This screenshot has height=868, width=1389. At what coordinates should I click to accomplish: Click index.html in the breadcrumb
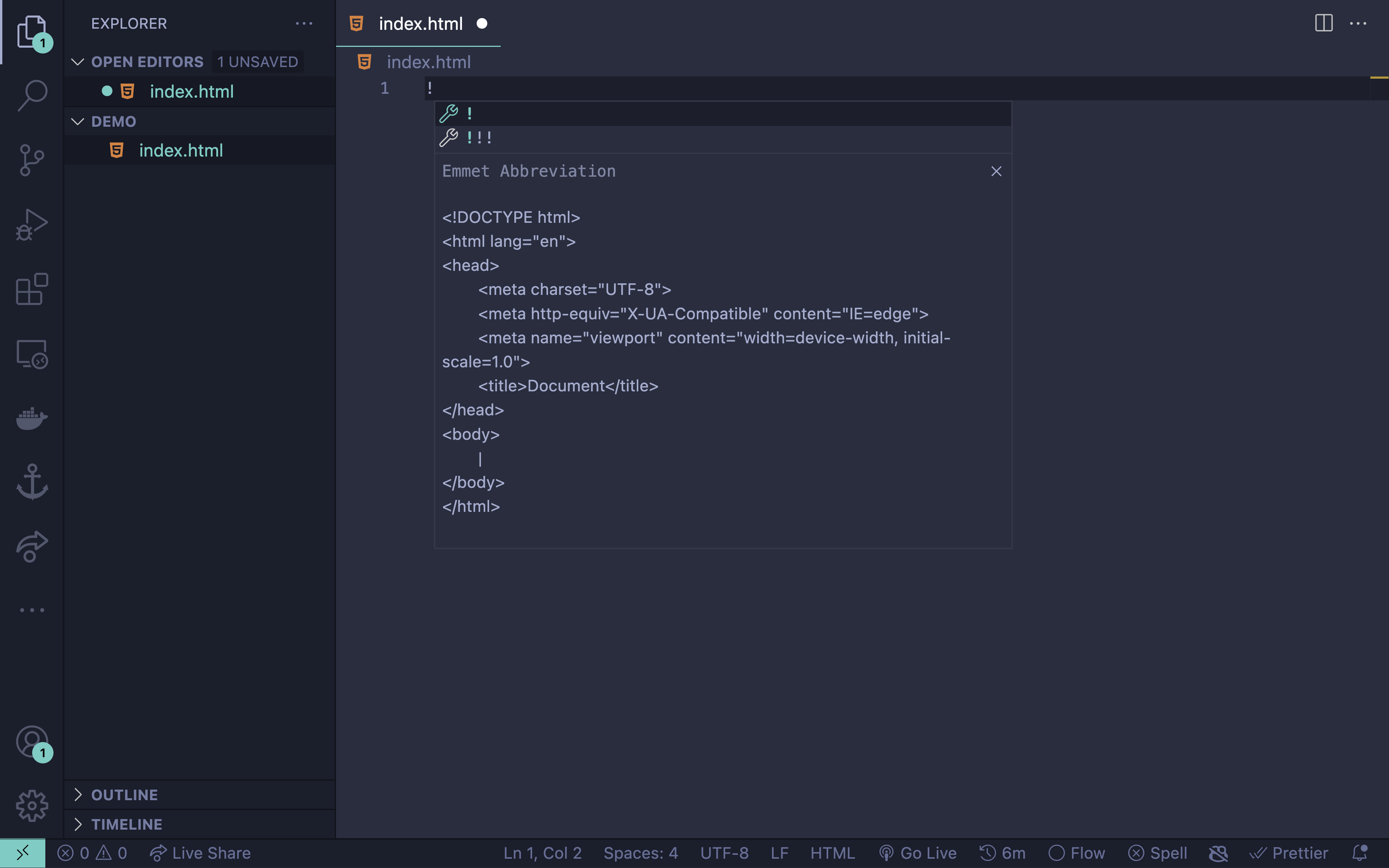point(428,62)
